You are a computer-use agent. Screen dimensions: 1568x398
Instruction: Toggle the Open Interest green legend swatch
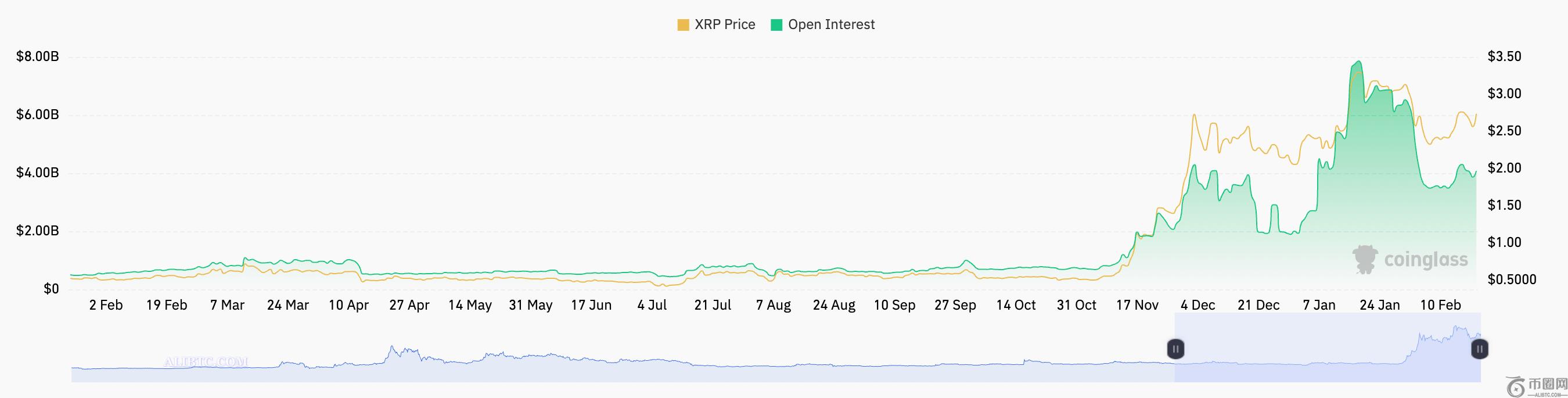click(x=776, y=25)
